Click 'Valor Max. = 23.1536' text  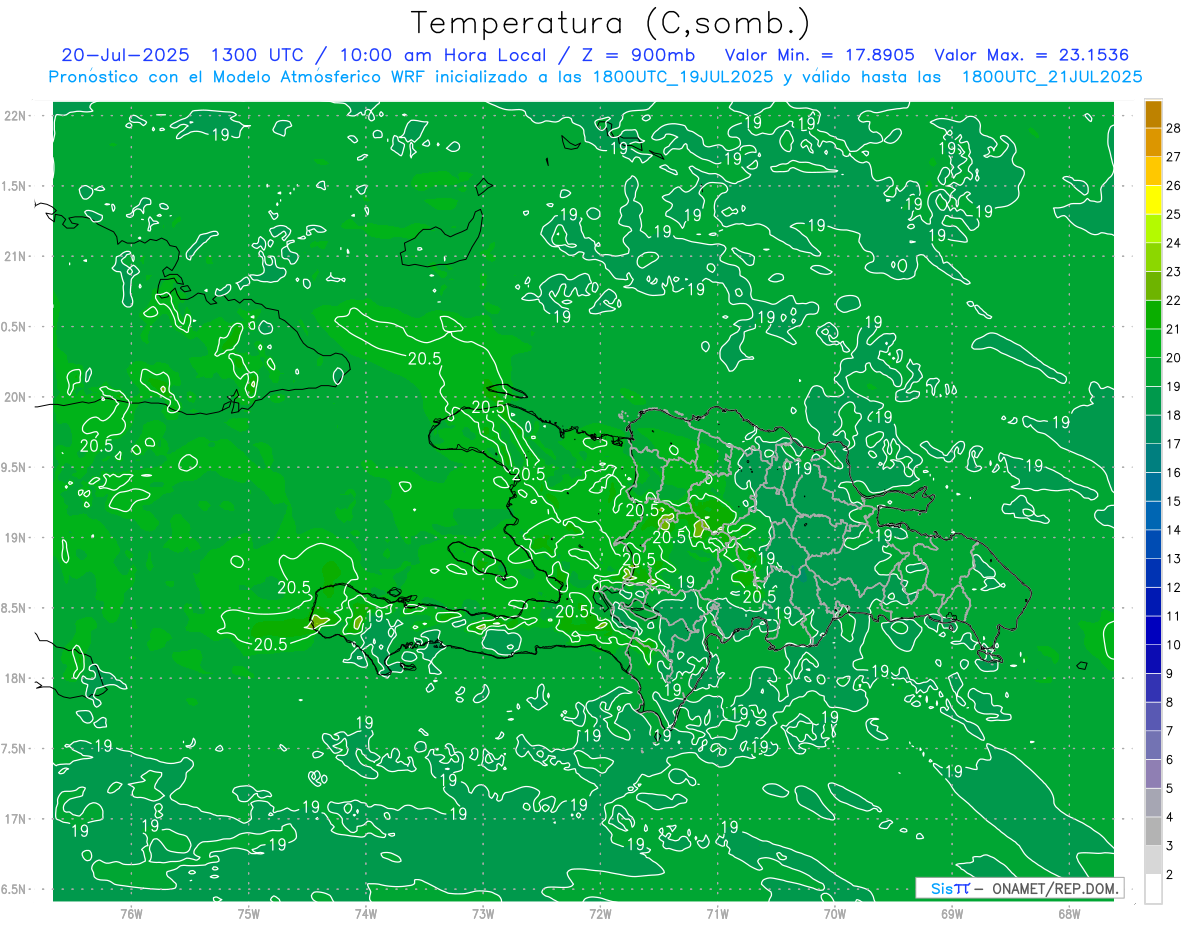(x=1031, y=55)
